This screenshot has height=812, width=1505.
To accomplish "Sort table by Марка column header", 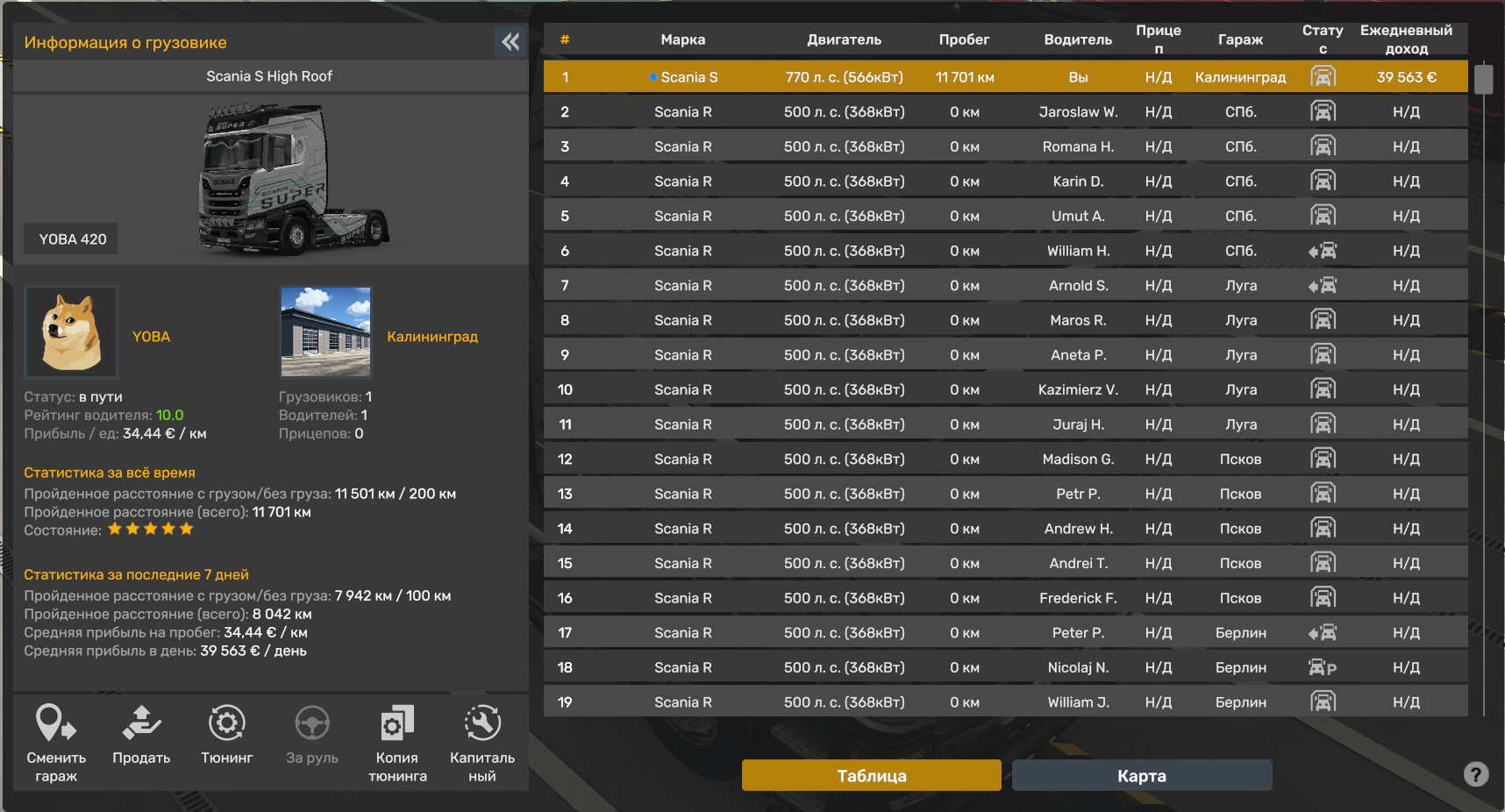I will pyautogui.click(x=683, y=39).
